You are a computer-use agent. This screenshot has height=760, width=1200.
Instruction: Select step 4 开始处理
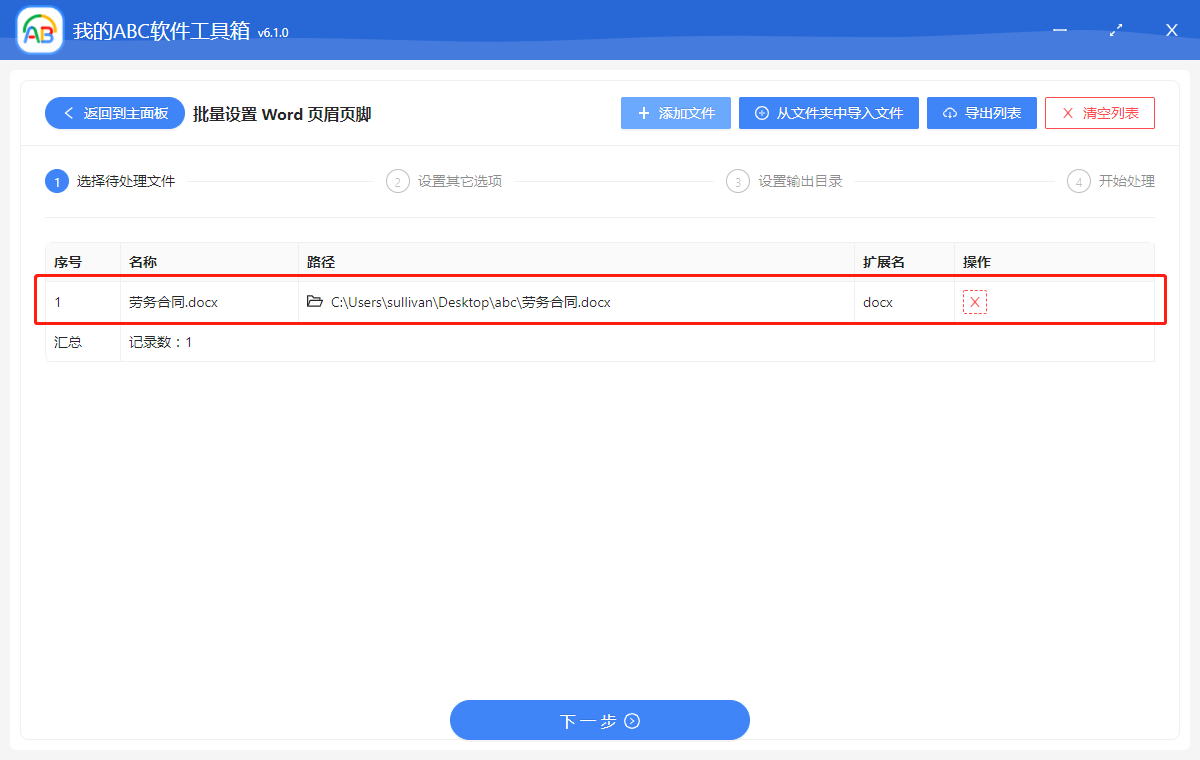[1078, 181]
